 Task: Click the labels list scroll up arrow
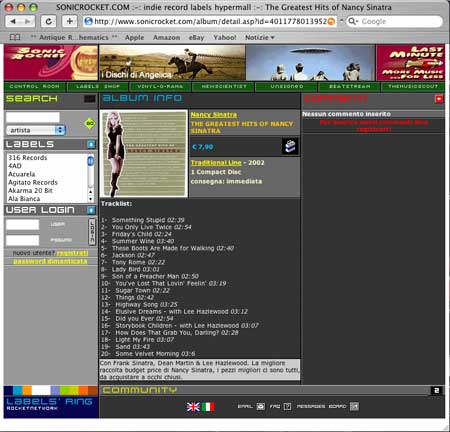[x=90, y=192]
